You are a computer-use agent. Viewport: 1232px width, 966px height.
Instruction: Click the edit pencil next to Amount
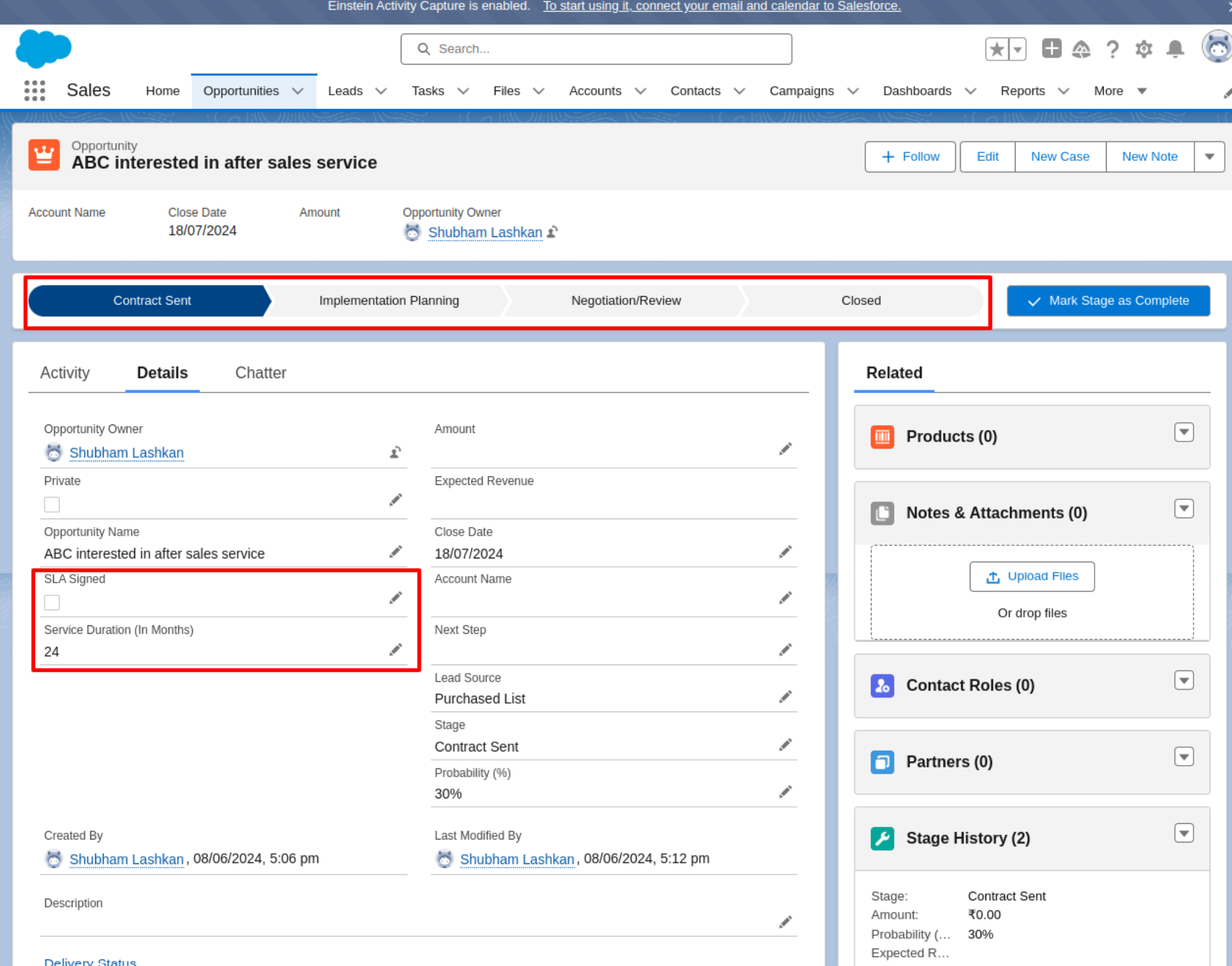tap(785, 449)
